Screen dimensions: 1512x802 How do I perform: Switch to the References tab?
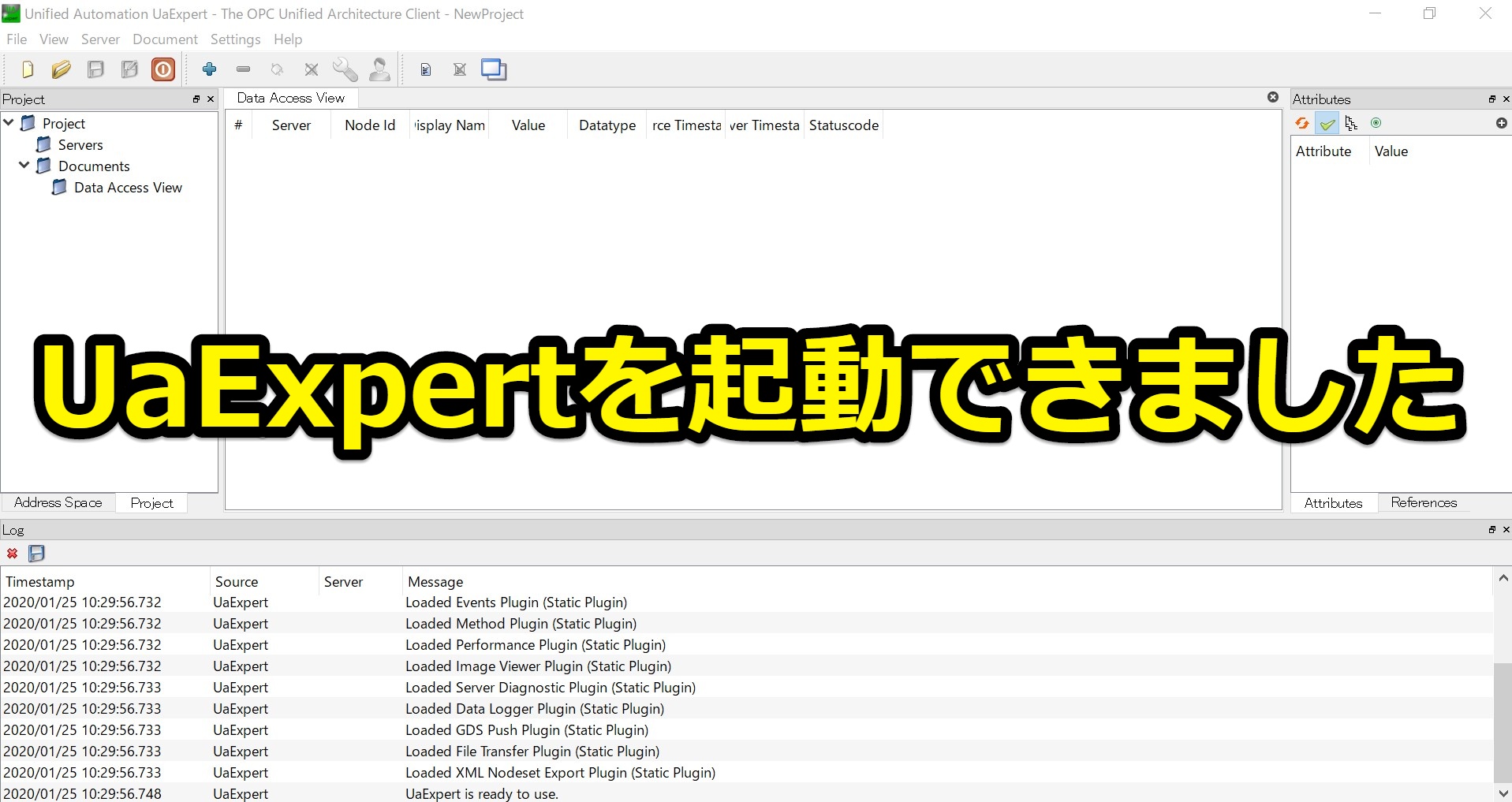1423,502
